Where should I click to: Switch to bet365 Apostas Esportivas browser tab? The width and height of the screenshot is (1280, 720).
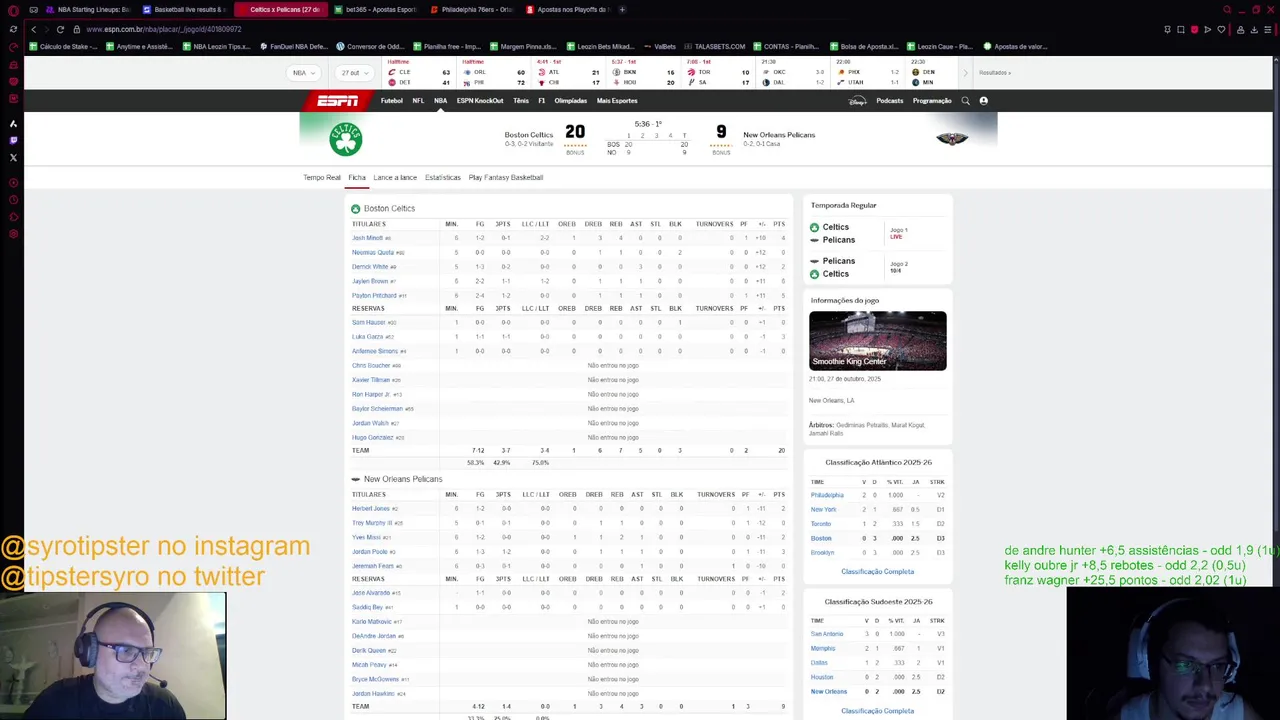pos(376,10)
